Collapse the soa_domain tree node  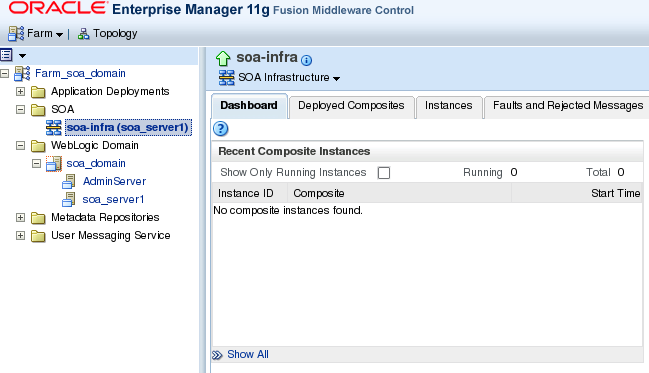[x=36, y=164]
